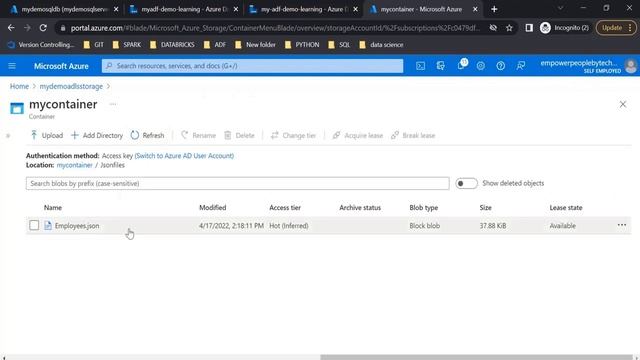This screenshot has height=360, width=640.
Task: Open the SQL bookmarks folder
Action: [339, 45]
